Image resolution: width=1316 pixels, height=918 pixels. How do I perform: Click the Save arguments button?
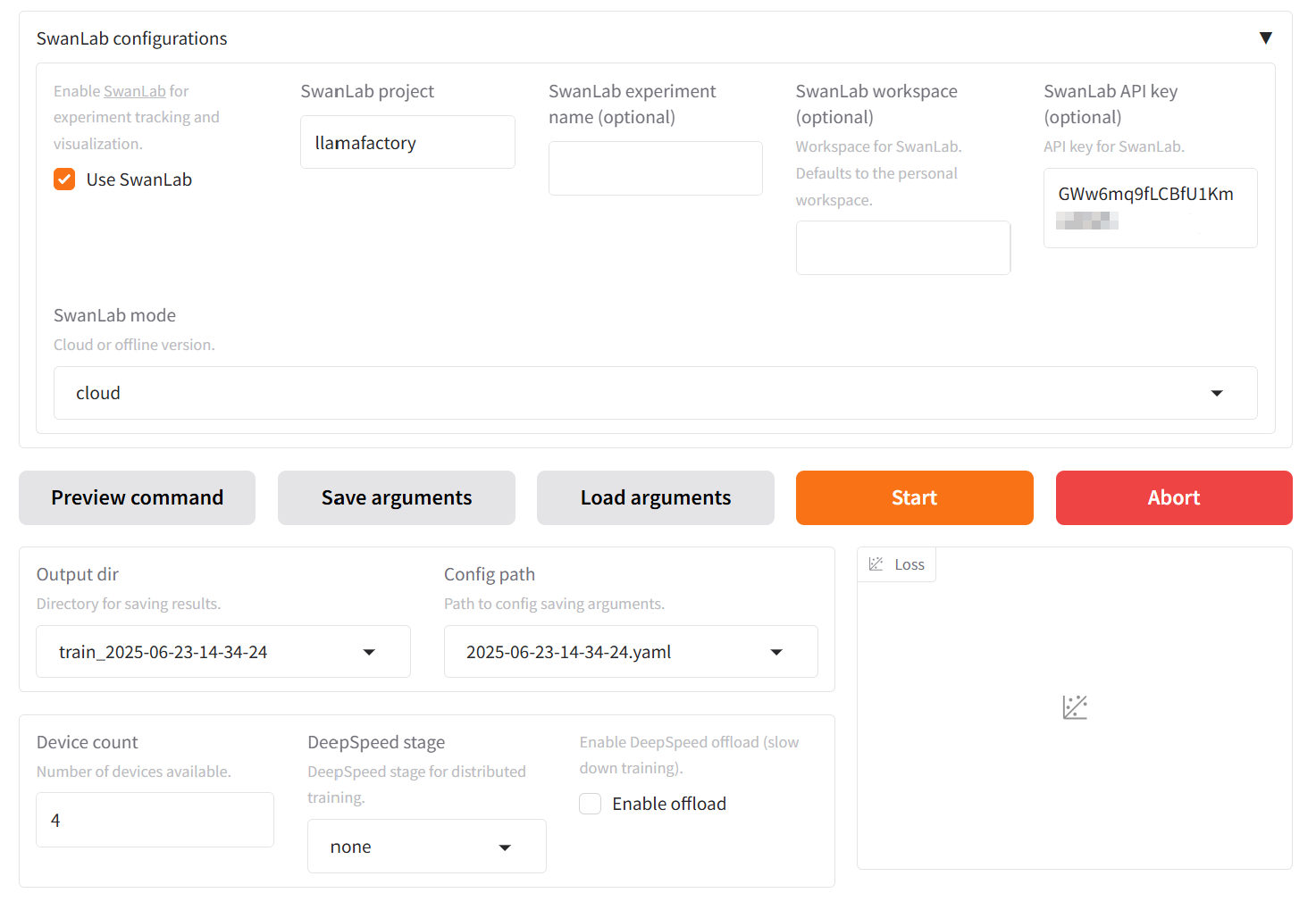click(397, 498)
